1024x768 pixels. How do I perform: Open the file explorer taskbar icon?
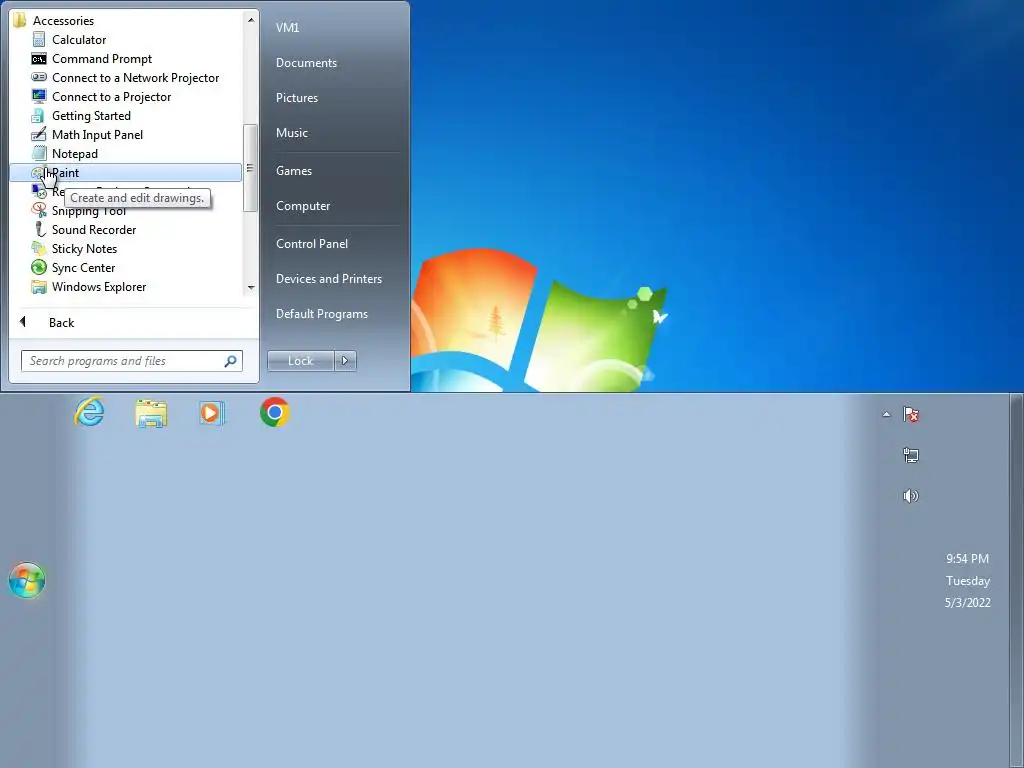click(151, 413)
